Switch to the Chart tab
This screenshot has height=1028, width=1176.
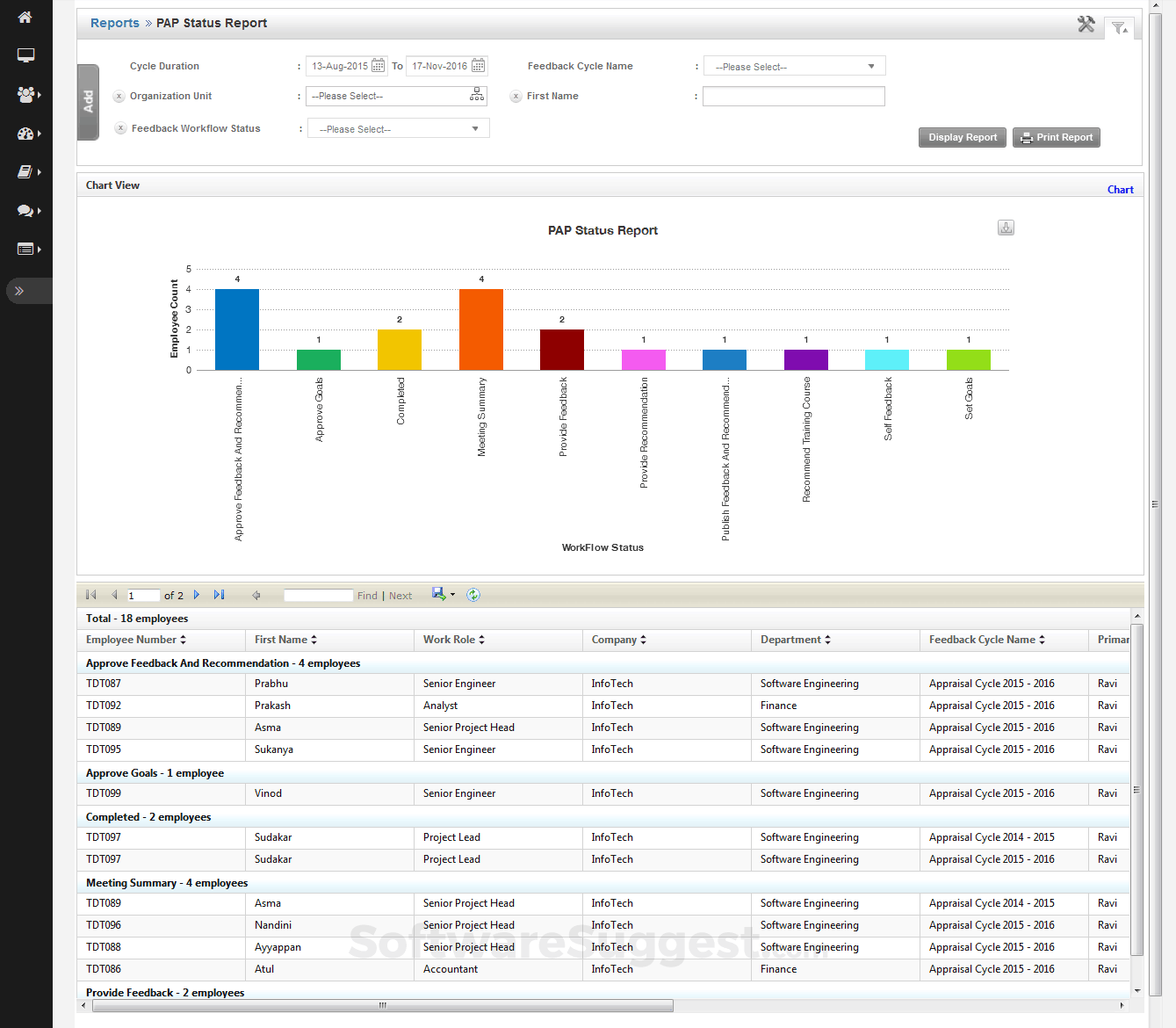pyautogui.click(x=1120, y=190)
